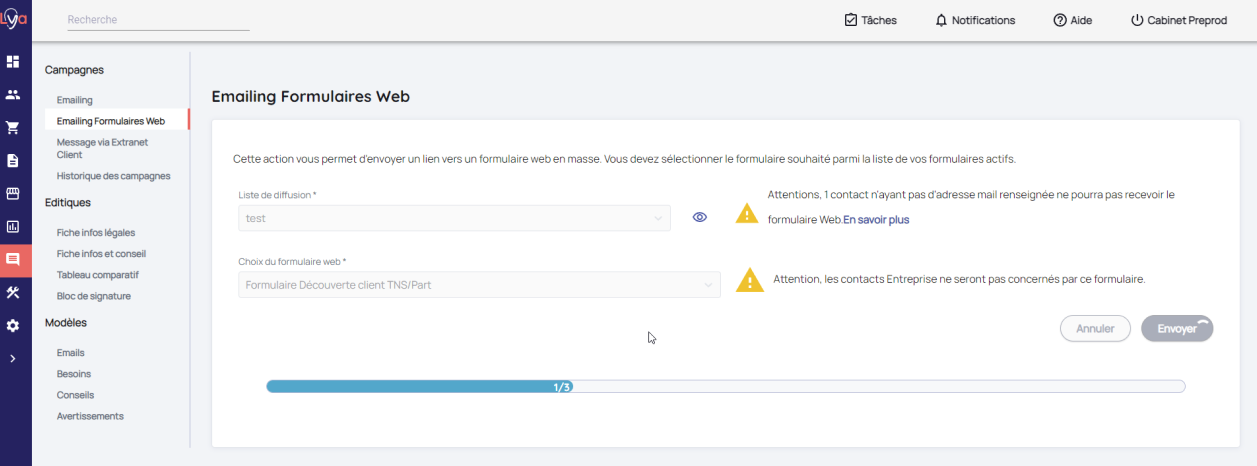Click the Annuler button
This screenshot has height=466, width=1257.
pos(1095,328)
